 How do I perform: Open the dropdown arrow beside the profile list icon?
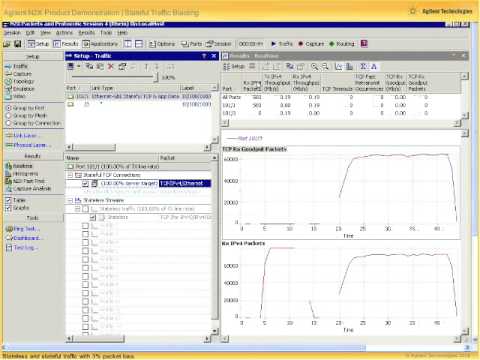(x=79, y=66)
